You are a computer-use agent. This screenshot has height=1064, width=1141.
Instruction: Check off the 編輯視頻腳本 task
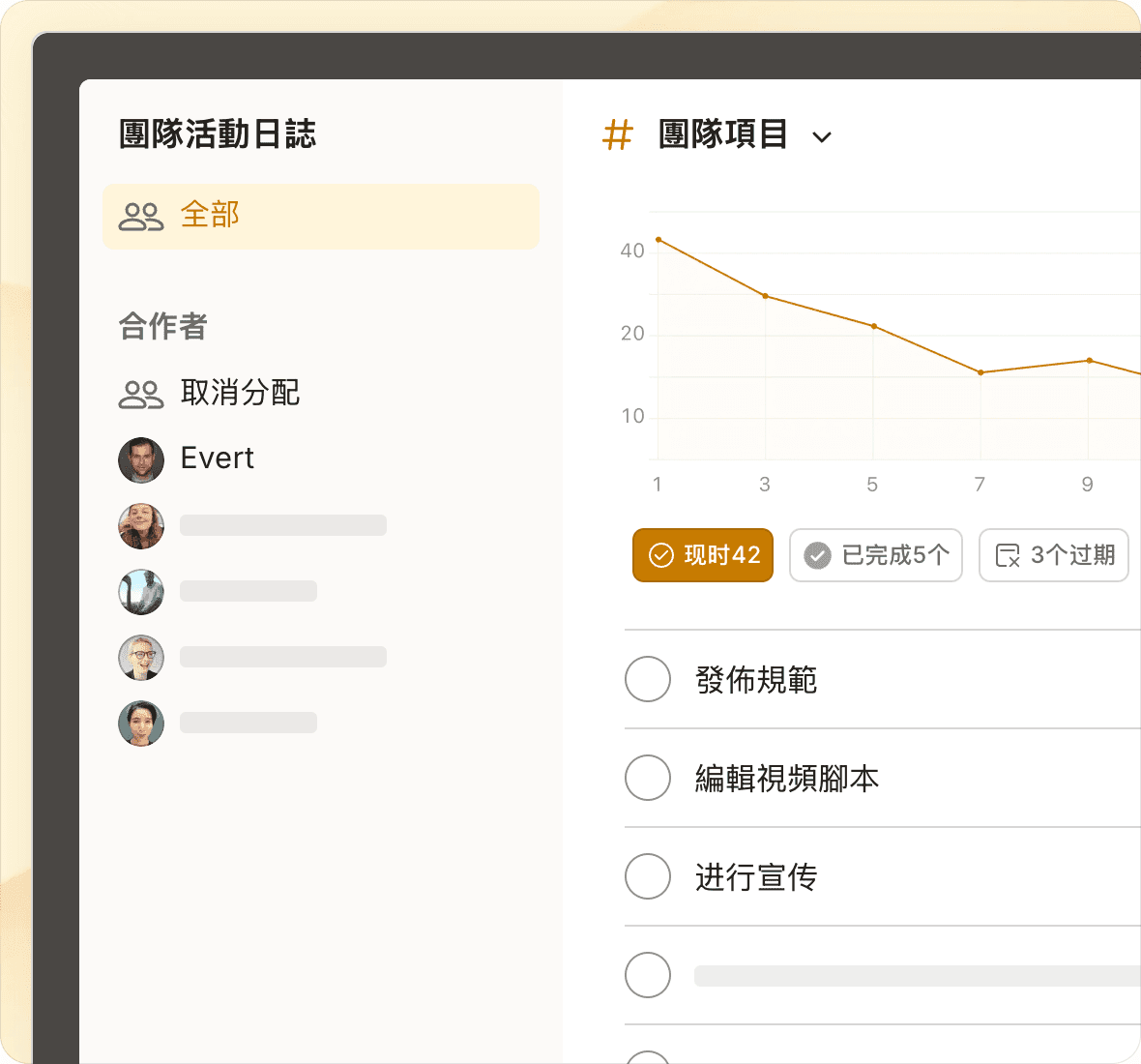click(648, 778)
